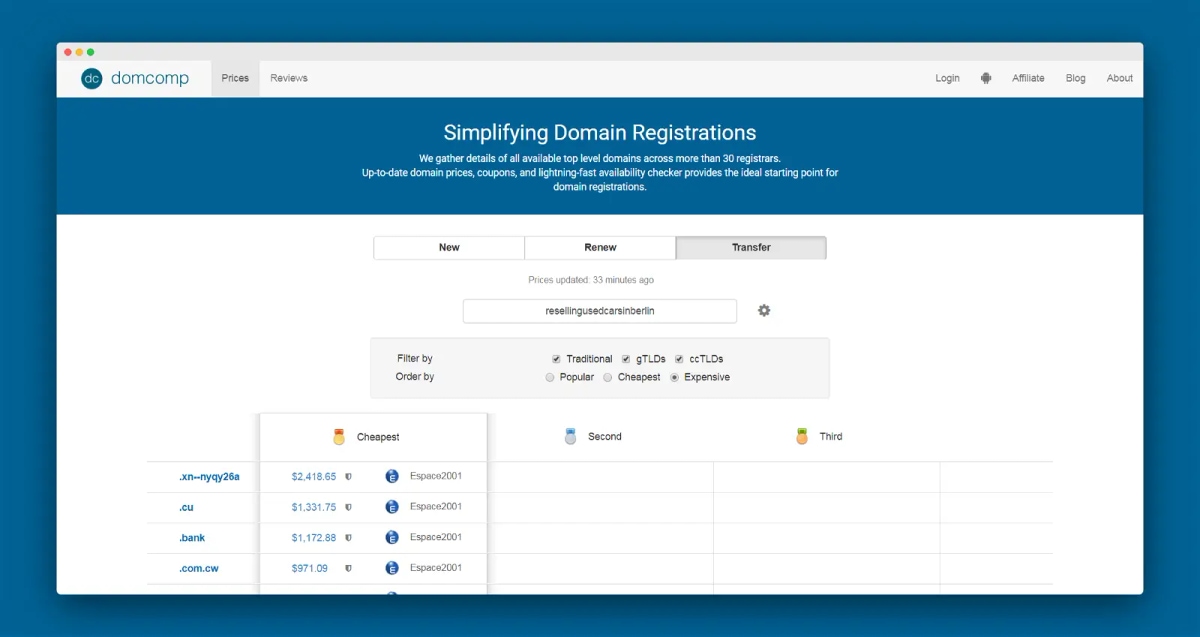Click the domcomp logo icon
1200x637 pixels.
coord(92,78)
